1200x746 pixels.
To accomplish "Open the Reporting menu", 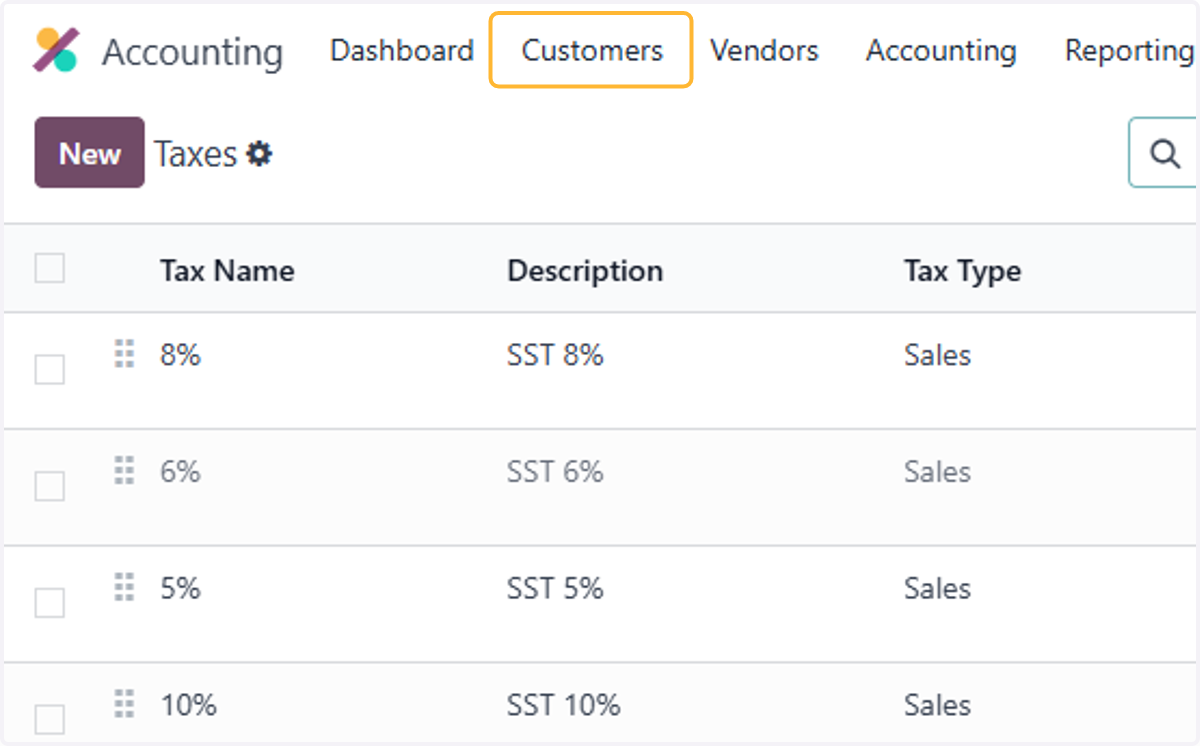I will (x=1129, y=50).
